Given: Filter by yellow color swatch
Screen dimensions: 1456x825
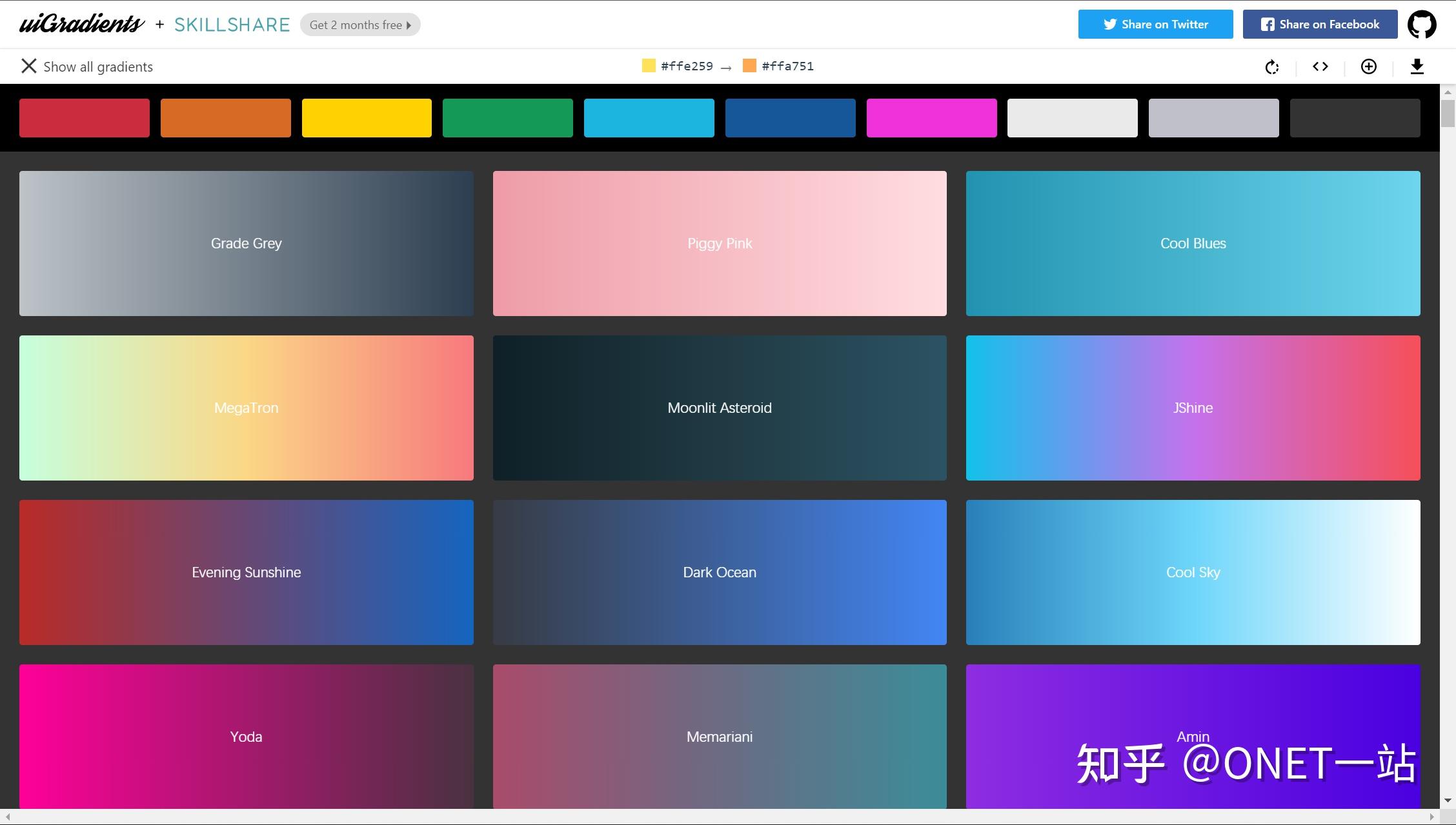Looking at the screenshot, I should click(x=367, y=118).
